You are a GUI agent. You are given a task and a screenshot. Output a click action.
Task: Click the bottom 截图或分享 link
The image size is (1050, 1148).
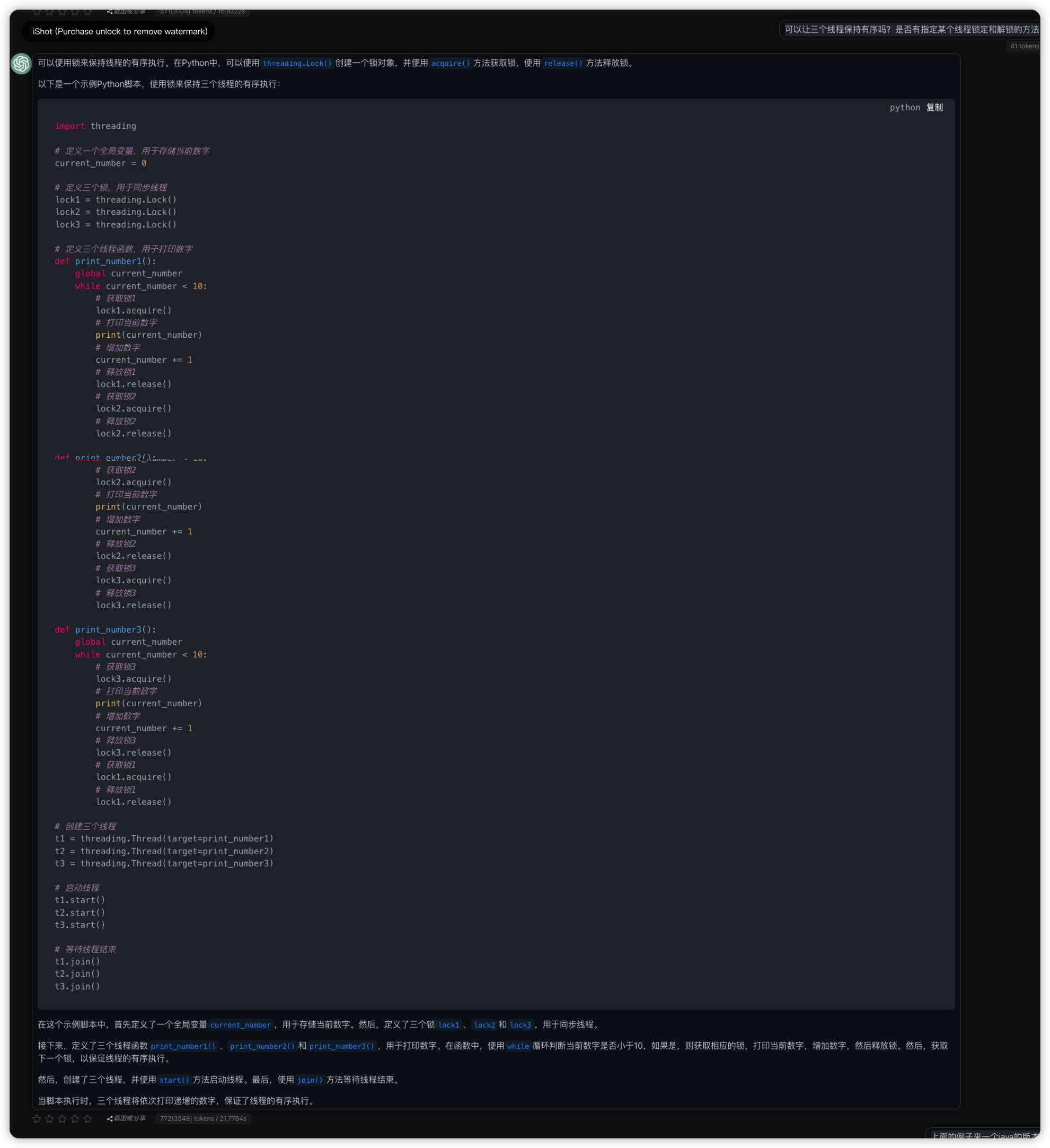[129, 1118]
